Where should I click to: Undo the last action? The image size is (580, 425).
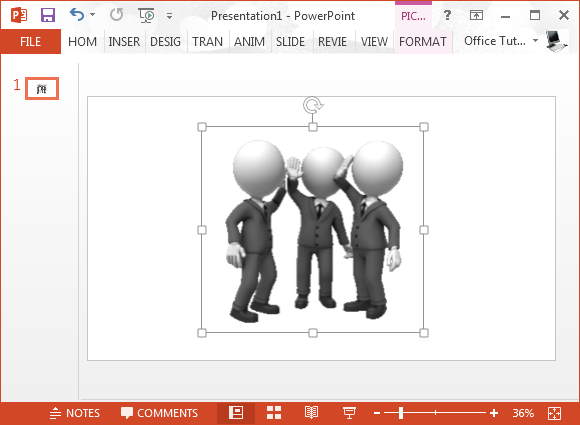pos(77,15)
